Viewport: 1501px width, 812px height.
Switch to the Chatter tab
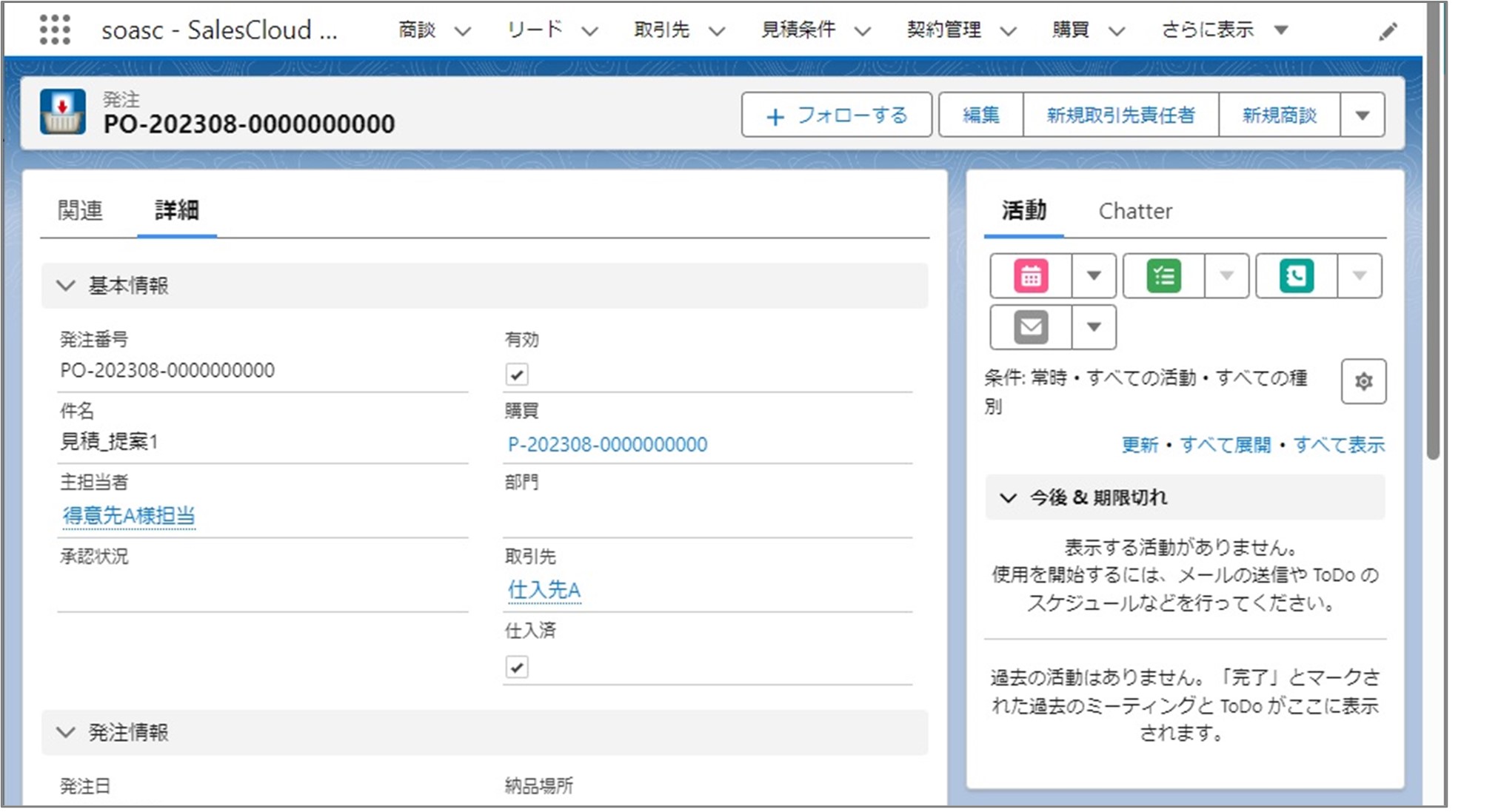click(x=1134, y=212)
